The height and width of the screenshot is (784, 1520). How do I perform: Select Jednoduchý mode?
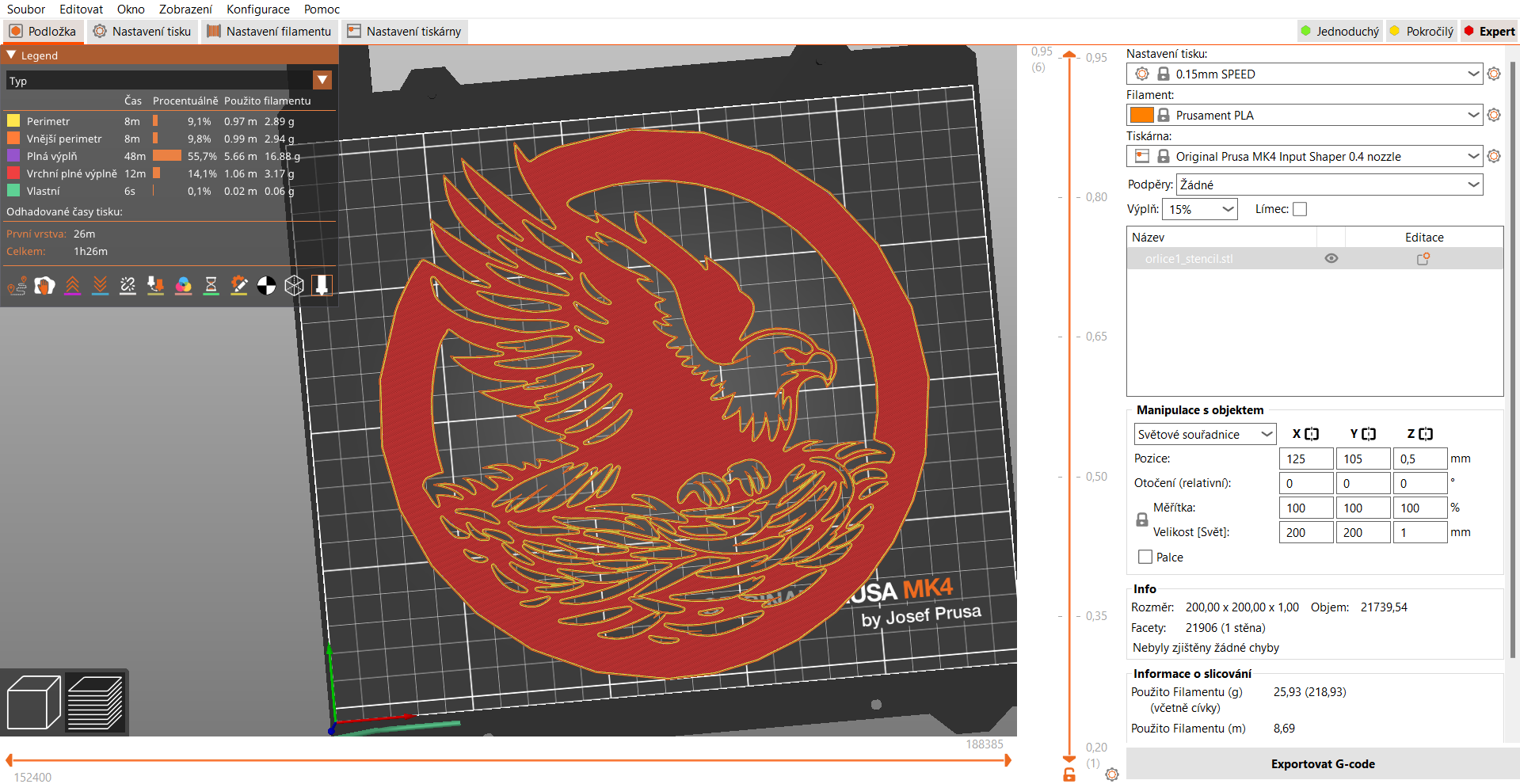(x=1340, y=32)
